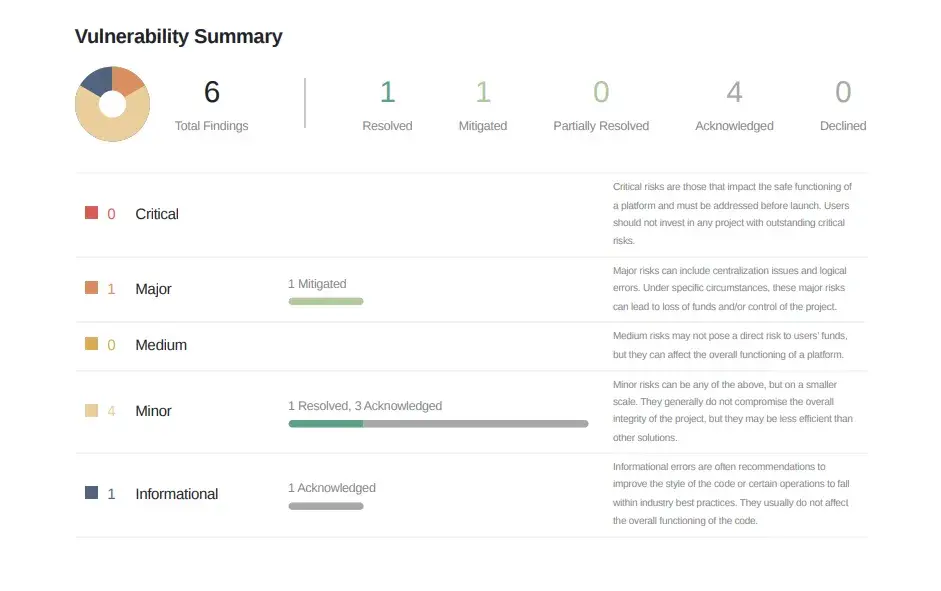The height and width of the screenshot is (591, 941).
Task: Click the green Mitigated bar under Major
Action: click(326, 301)
